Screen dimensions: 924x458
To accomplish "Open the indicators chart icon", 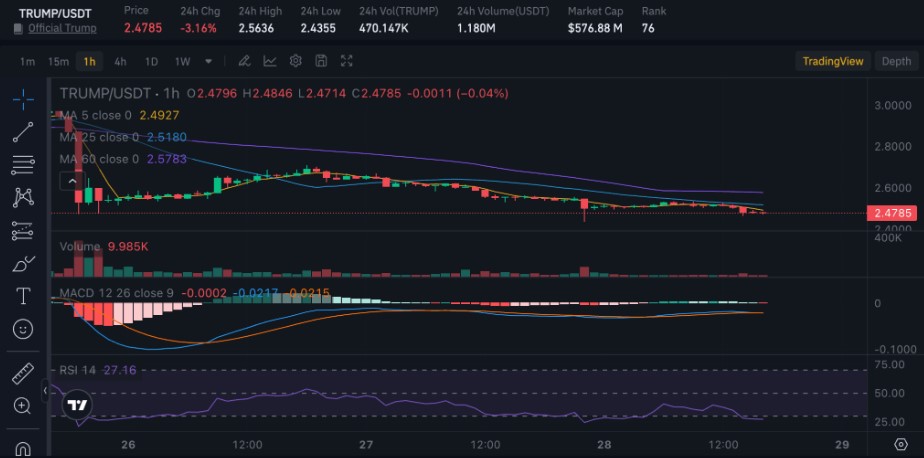I will (x=270, y=61).
